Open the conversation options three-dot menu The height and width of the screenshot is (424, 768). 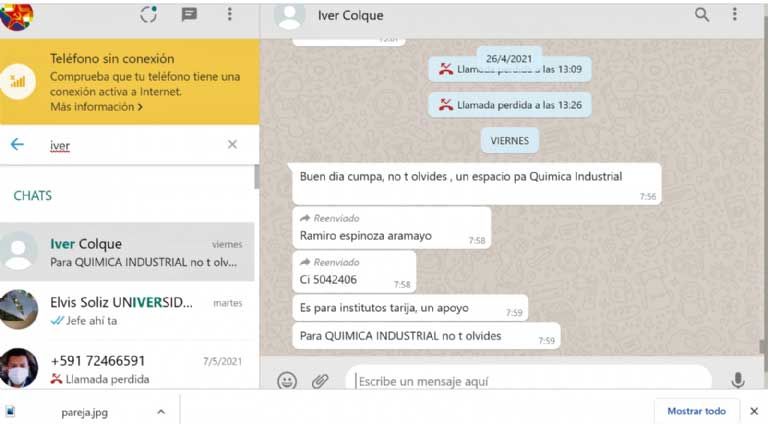(735, 15)
